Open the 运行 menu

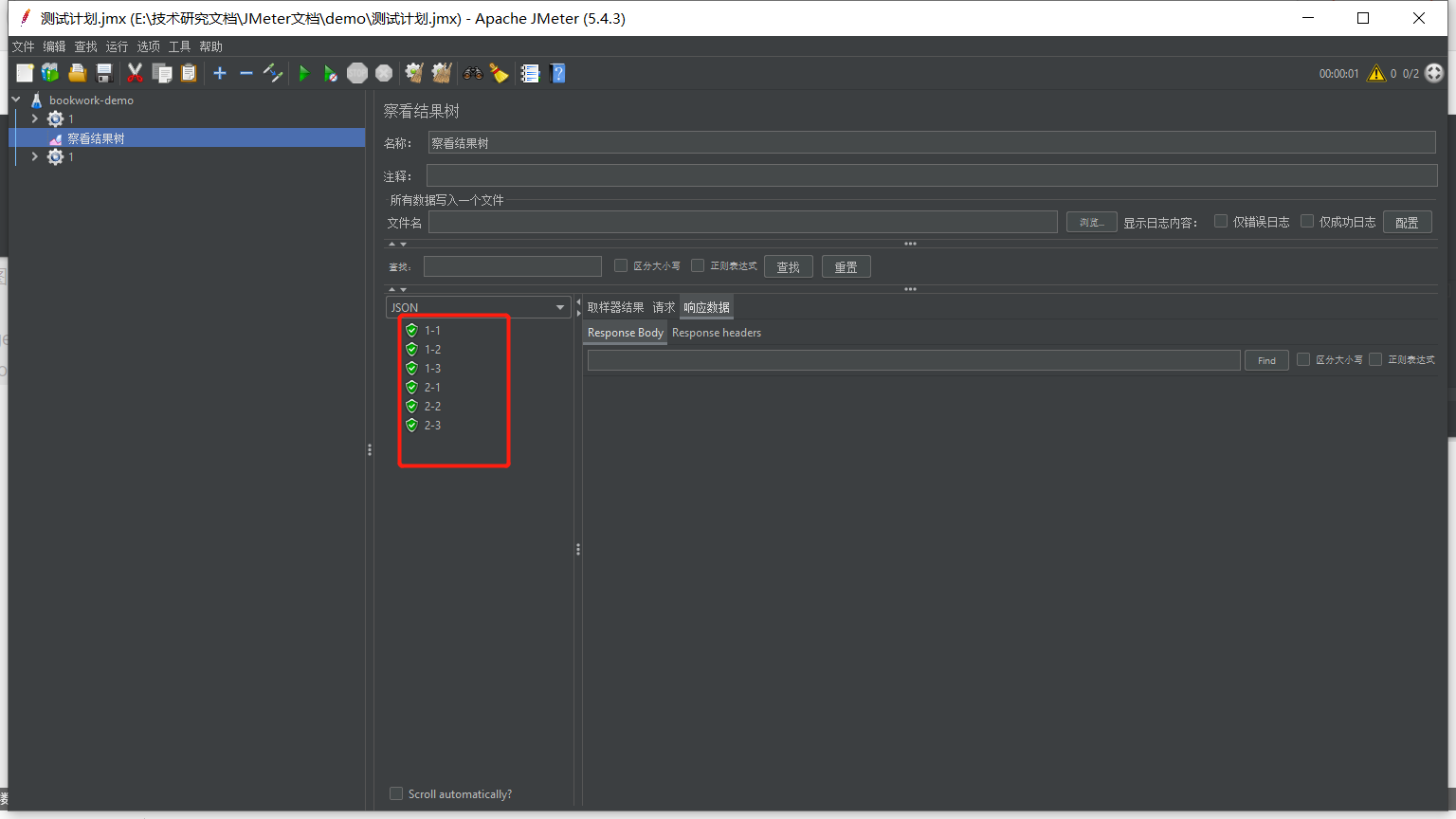(117, 46)
